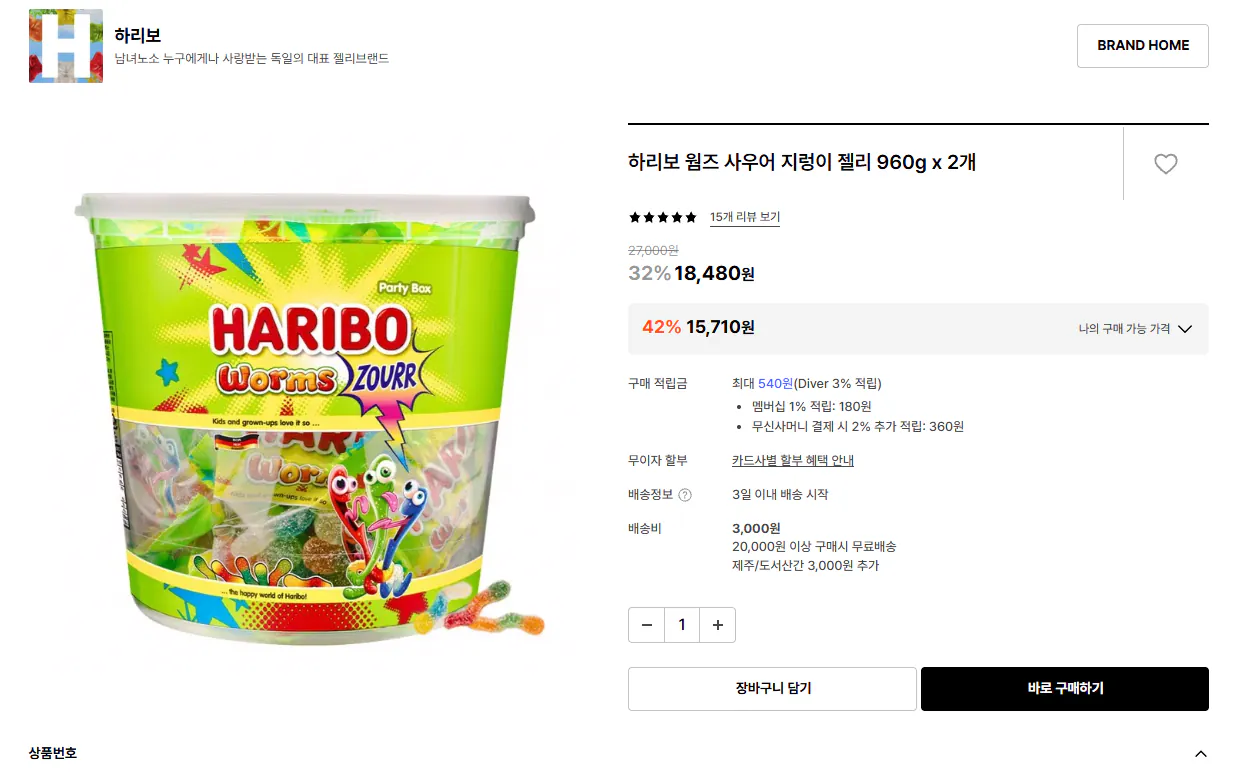Screen dimensions: 1246x772
Task: Decrease quantity with the minus button
Action: (x=646, y=624)
